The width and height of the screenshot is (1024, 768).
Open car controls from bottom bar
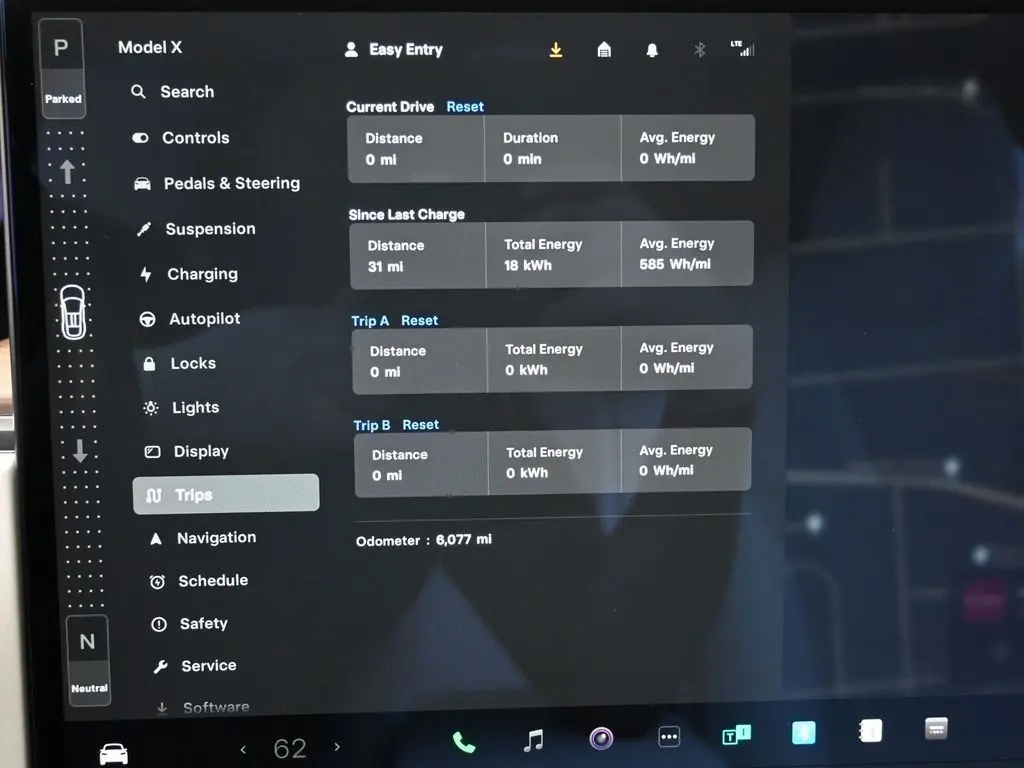coord(114,753)
